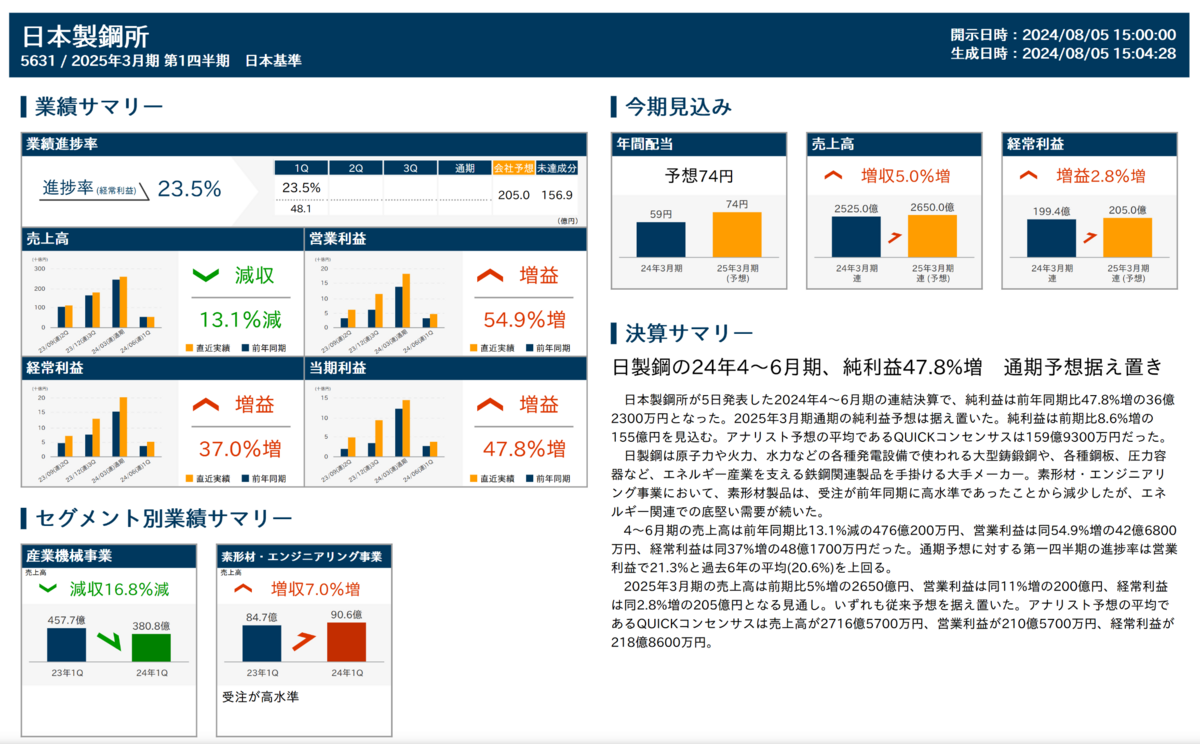
Task: Click the 素形材・エンジニアリング事業 segment header
Action: pos(304,556)
